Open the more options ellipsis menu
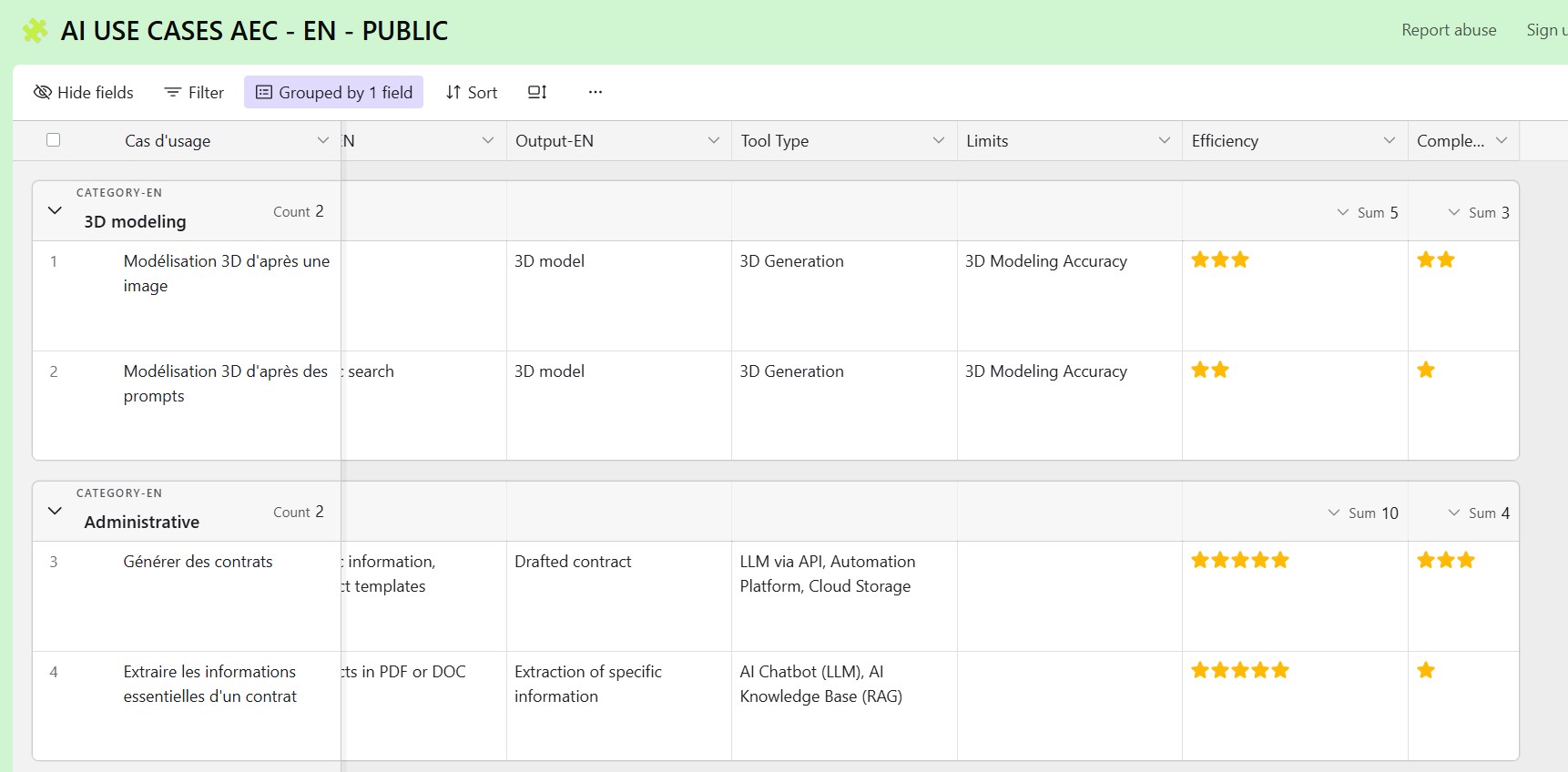 596,92
